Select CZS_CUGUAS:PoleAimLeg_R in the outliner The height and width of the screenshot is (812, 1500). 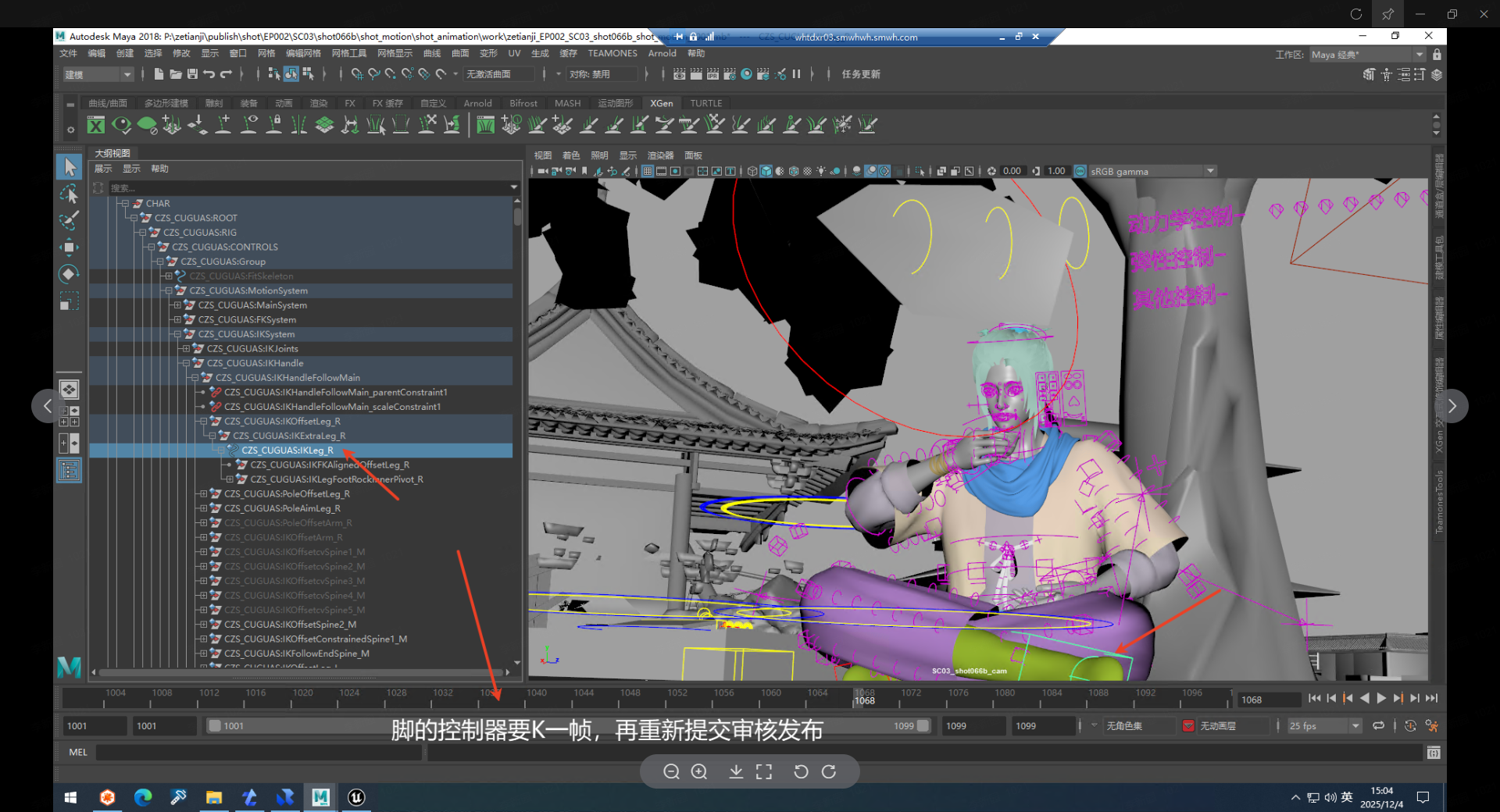click(x=282, y=508)
